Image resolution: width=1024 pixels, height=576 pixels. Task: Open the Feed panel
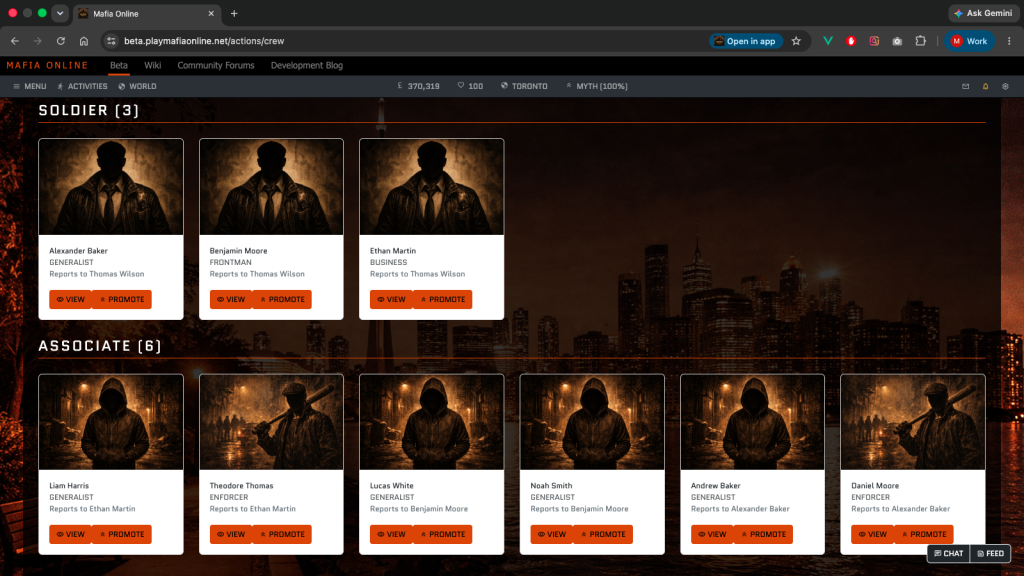pyautogui.click(x=991, y=553)
